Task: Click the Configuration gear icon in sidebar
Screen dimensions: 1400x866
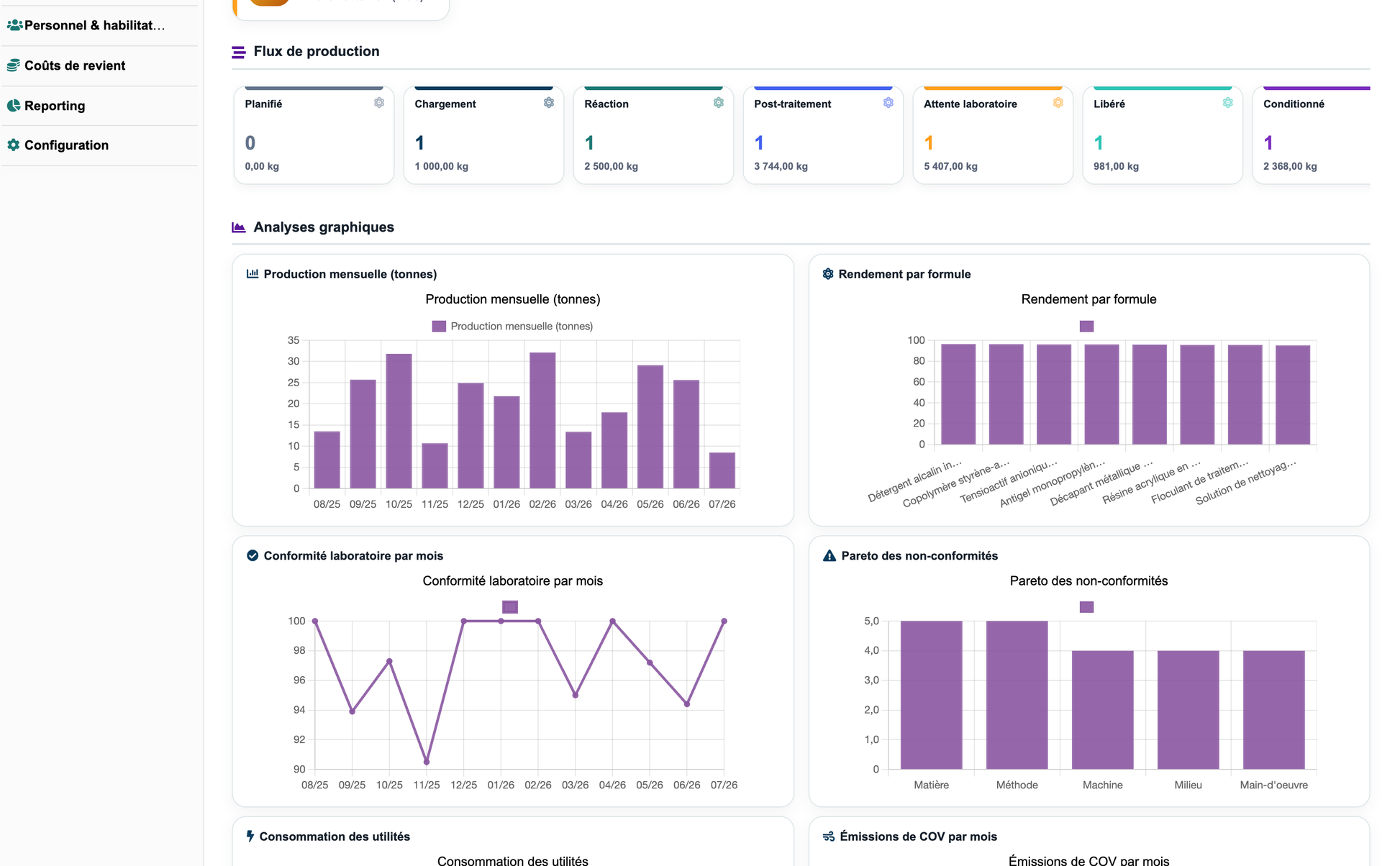Action: click(x=14, y=145)
